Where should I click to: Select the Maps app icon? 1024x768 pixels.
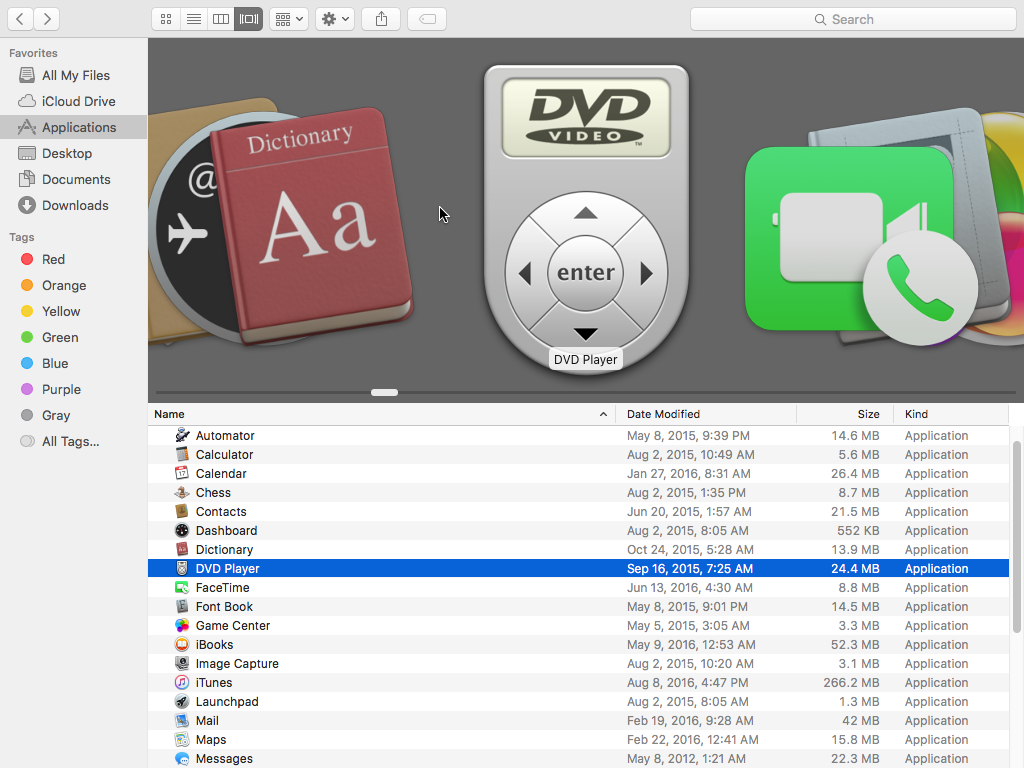click(x=182, y=739)
